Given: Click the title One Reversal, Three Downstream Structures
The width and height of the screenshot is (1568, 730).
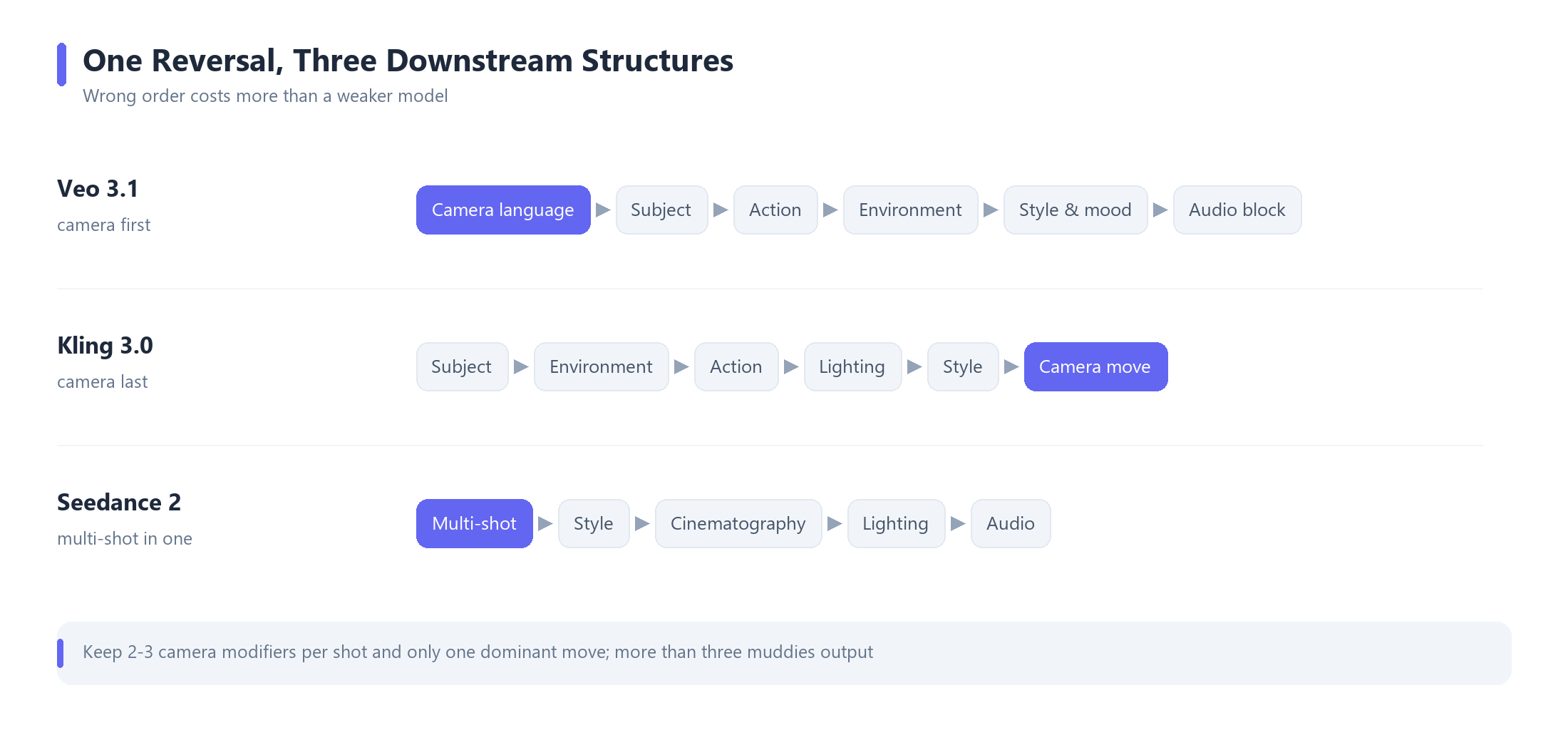Looking at the screenshot, I should [x=408, y=61].
